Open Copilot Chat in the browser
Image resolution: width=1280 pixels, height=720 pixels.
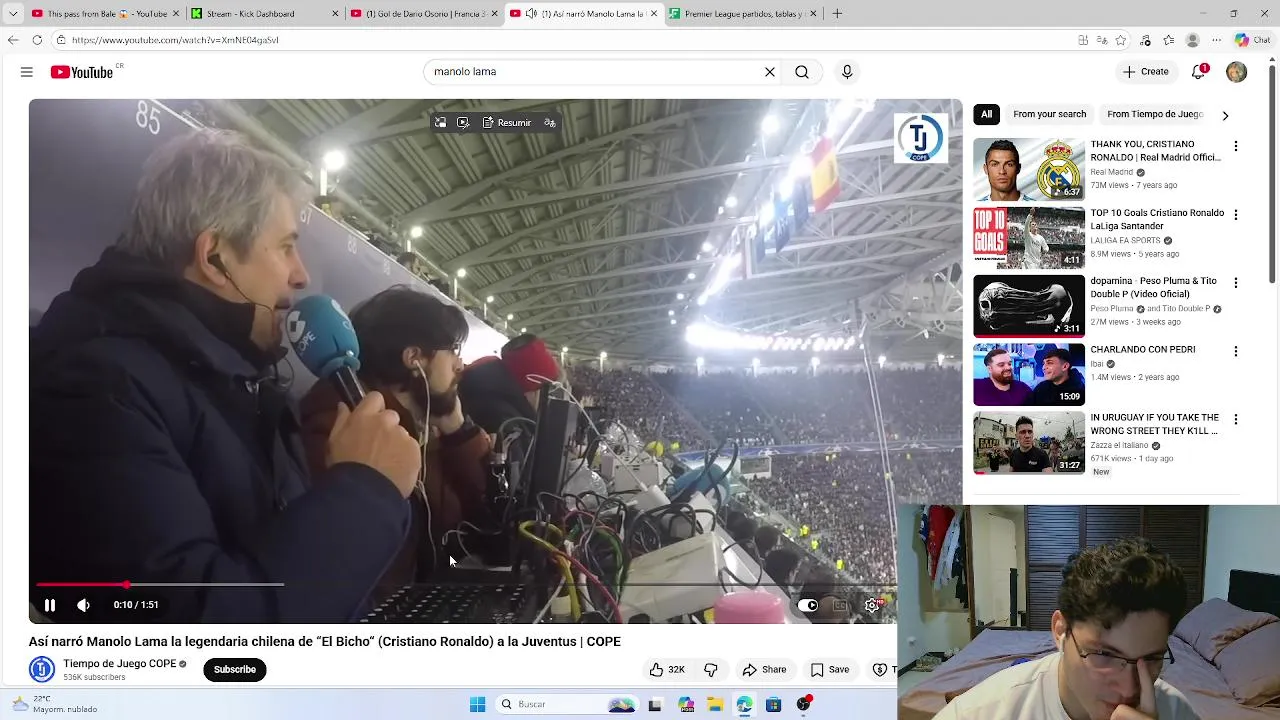[1252, 40]
